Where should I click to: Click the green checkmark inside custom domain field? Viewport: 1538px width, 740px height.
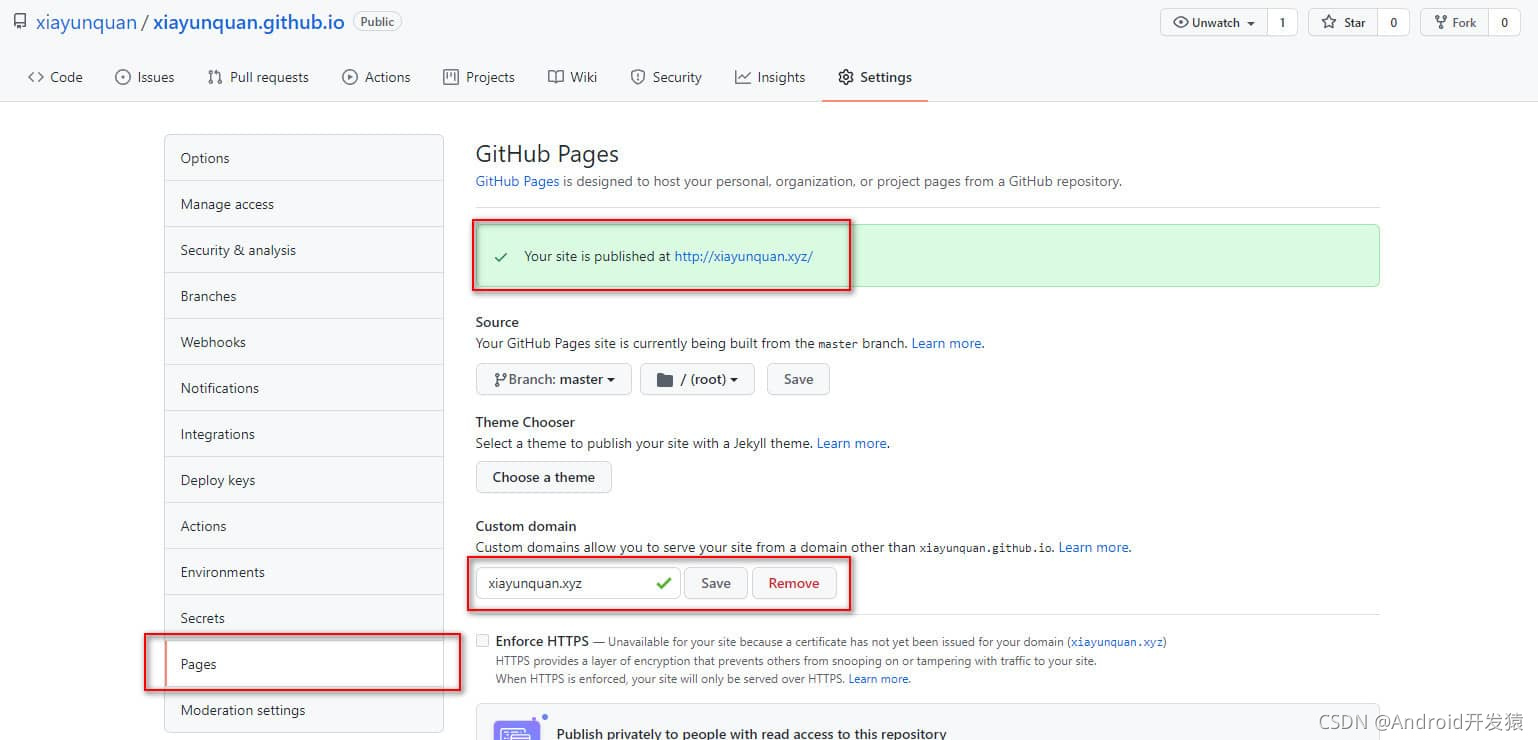pos(663,583)
